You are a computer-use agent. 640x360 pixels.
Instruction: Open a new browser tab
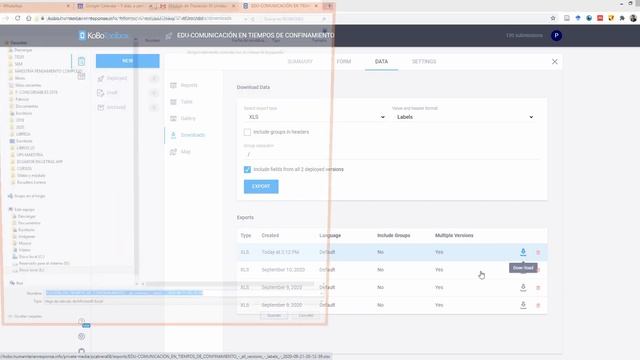(x=329, y=6)
